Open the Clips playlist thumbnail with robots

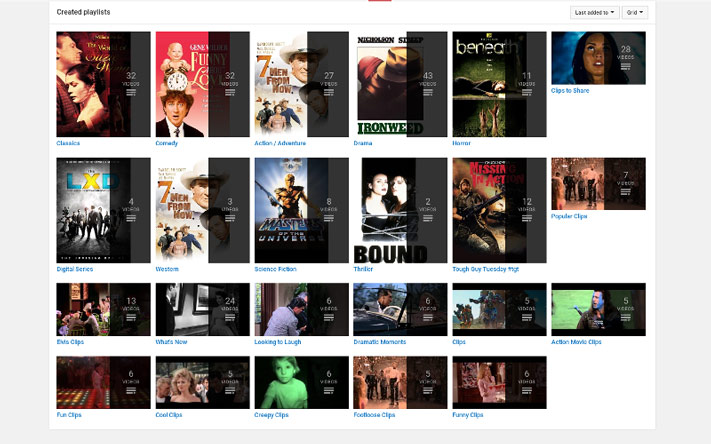pos(500,309)
